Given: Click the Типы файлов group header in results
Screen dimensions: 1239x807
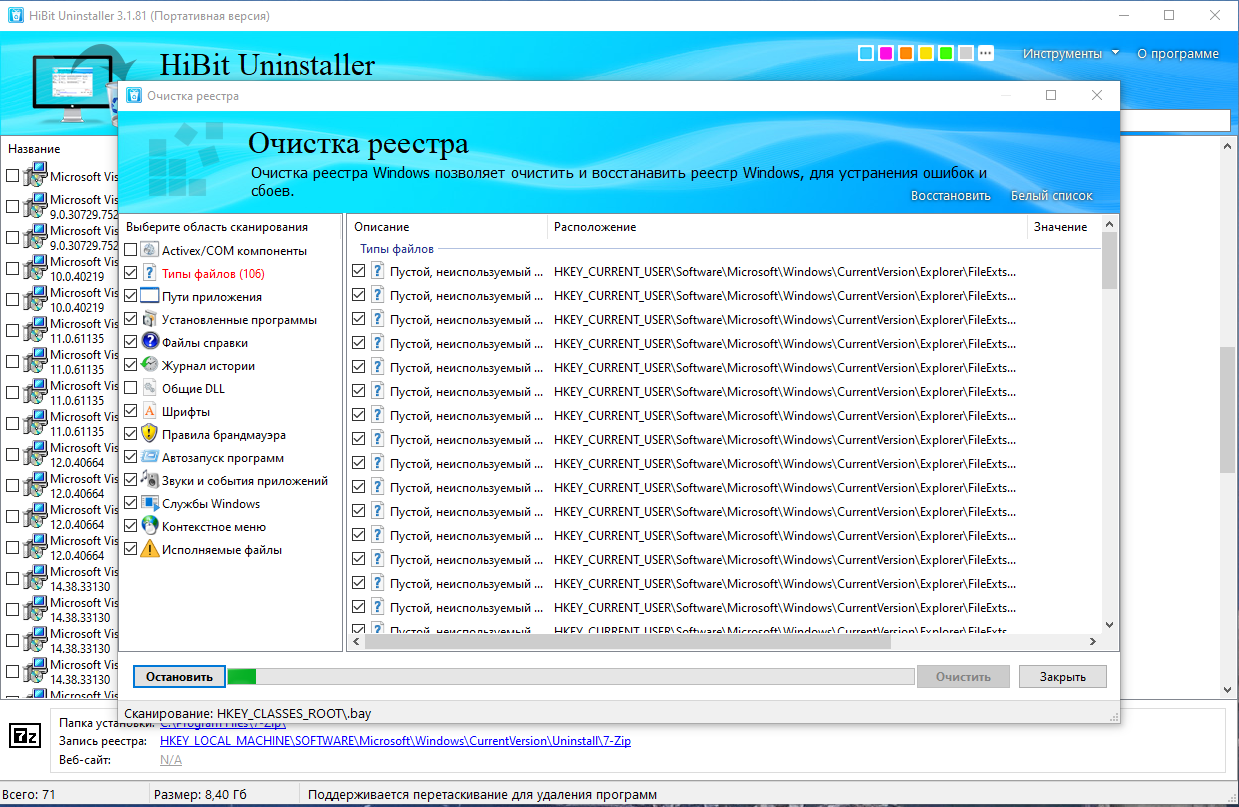Looking at the screenshot, I should (397, 248).
